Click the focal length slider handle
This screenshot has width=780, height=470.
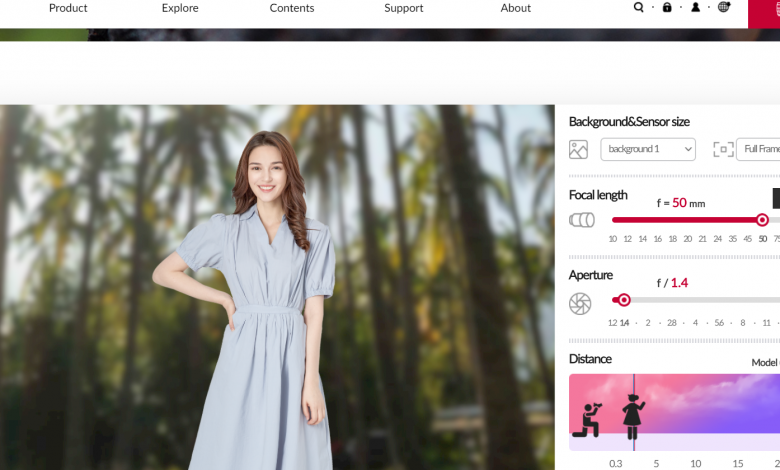pos(762,220)
